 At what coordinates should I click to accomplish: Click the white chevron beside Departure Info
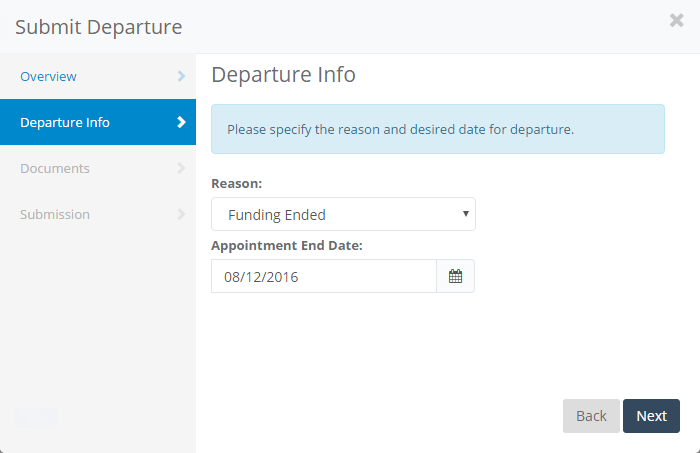pyautogui.click(x=181, y=122)
